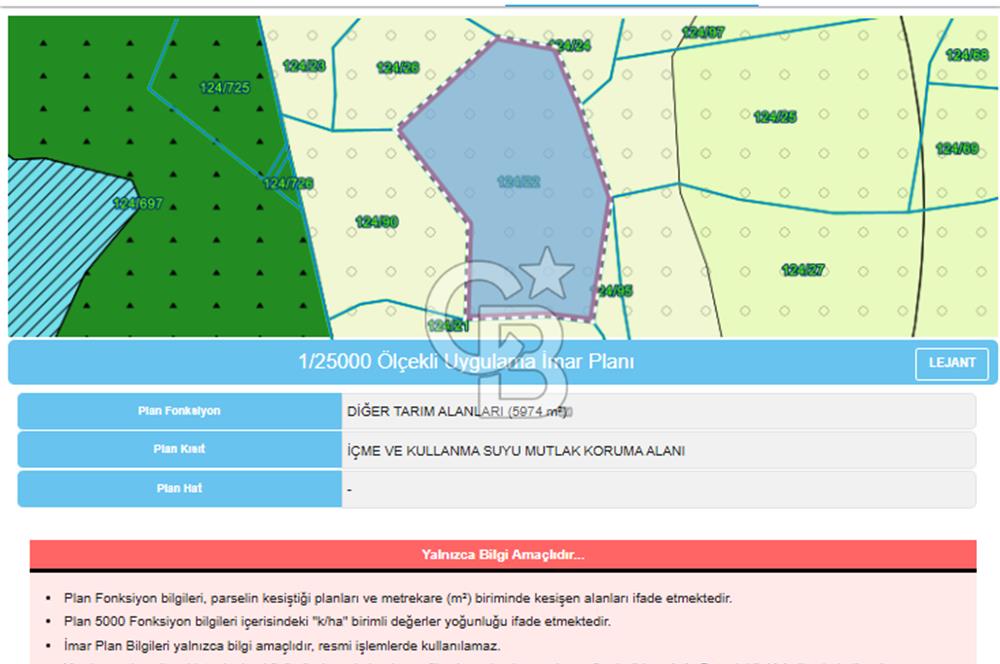
Task: Click parcel label 124/27
Action: [x=801, y=268]
